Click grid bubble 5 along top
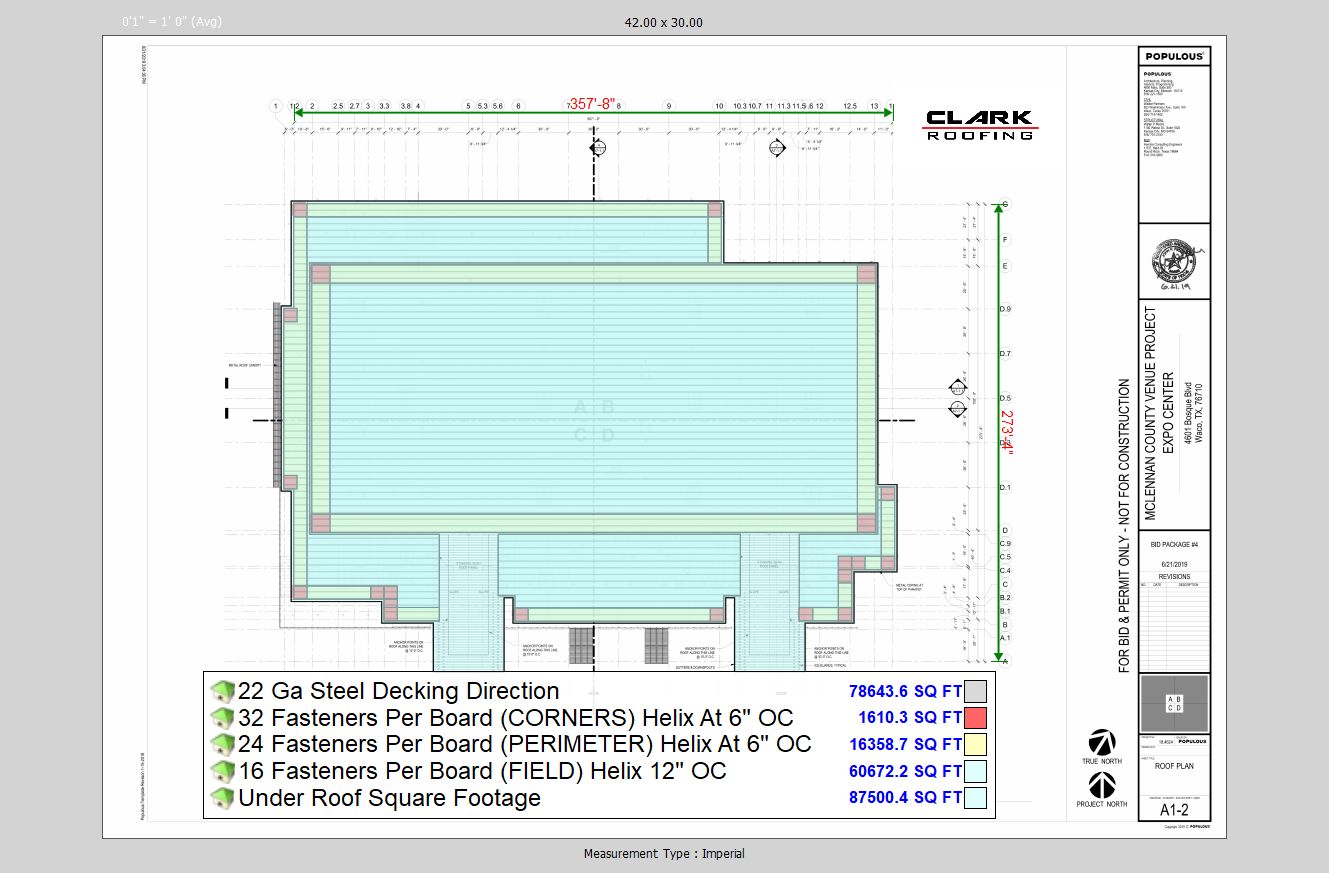 pos(467,105)
